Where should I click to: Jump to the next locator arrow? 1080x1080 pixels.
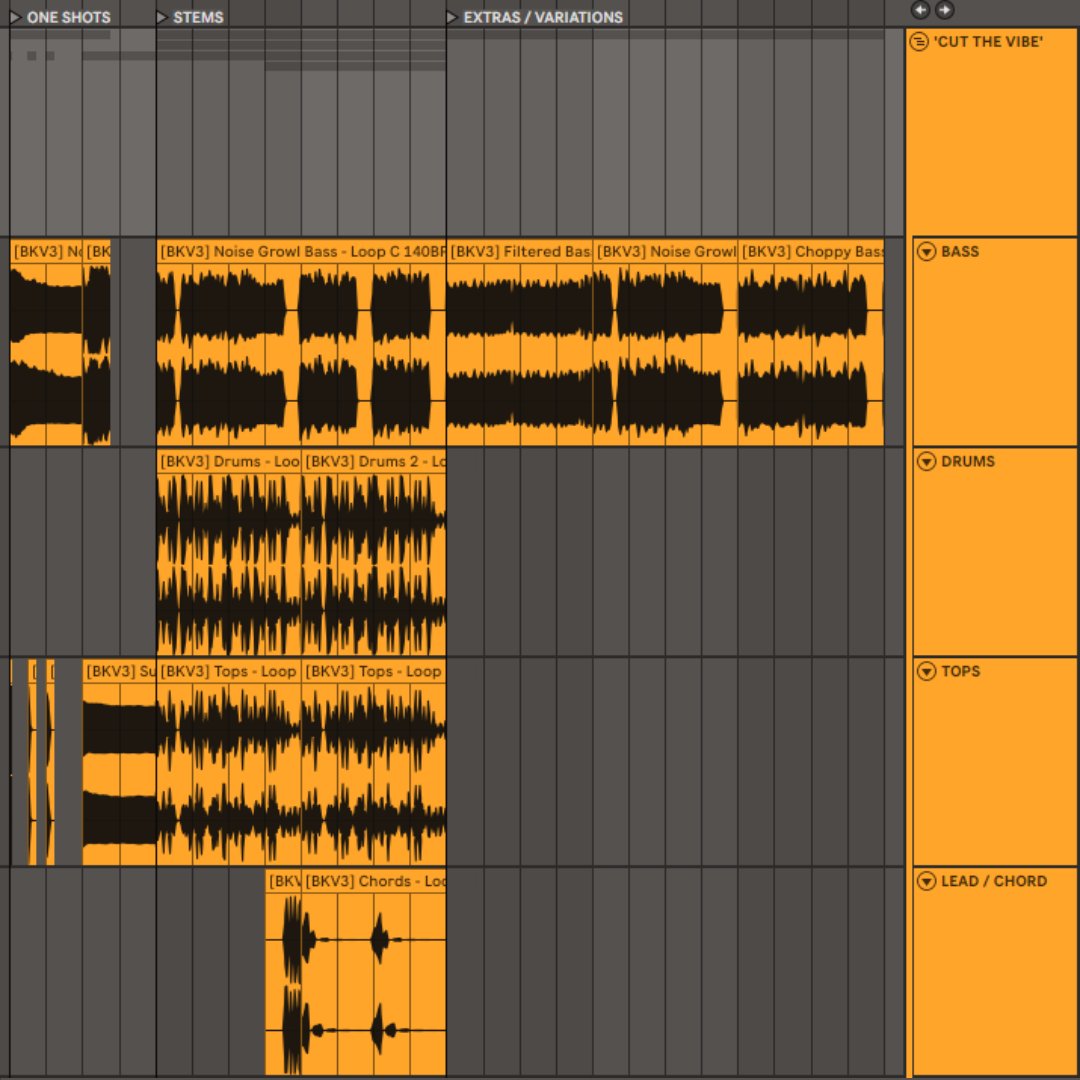[x=944, y=10]
